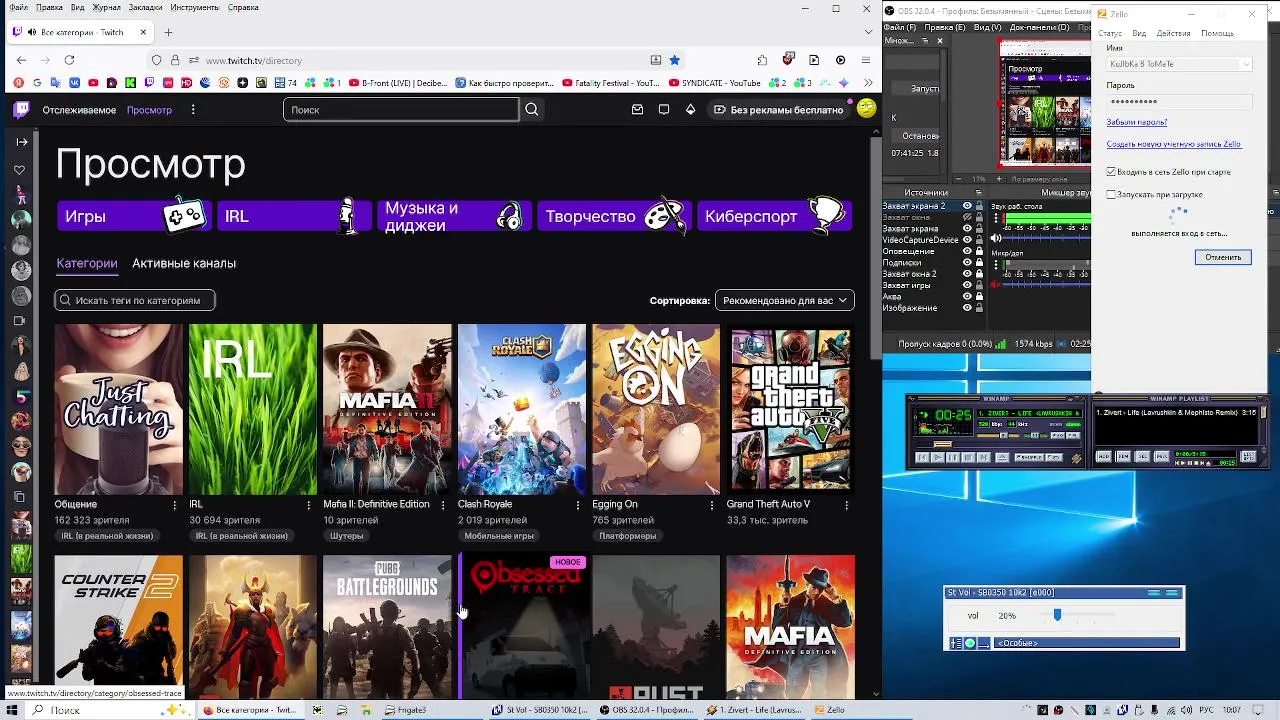Click Winamp play button
This screenshot has height=720, width=1280.
(938, 457)
